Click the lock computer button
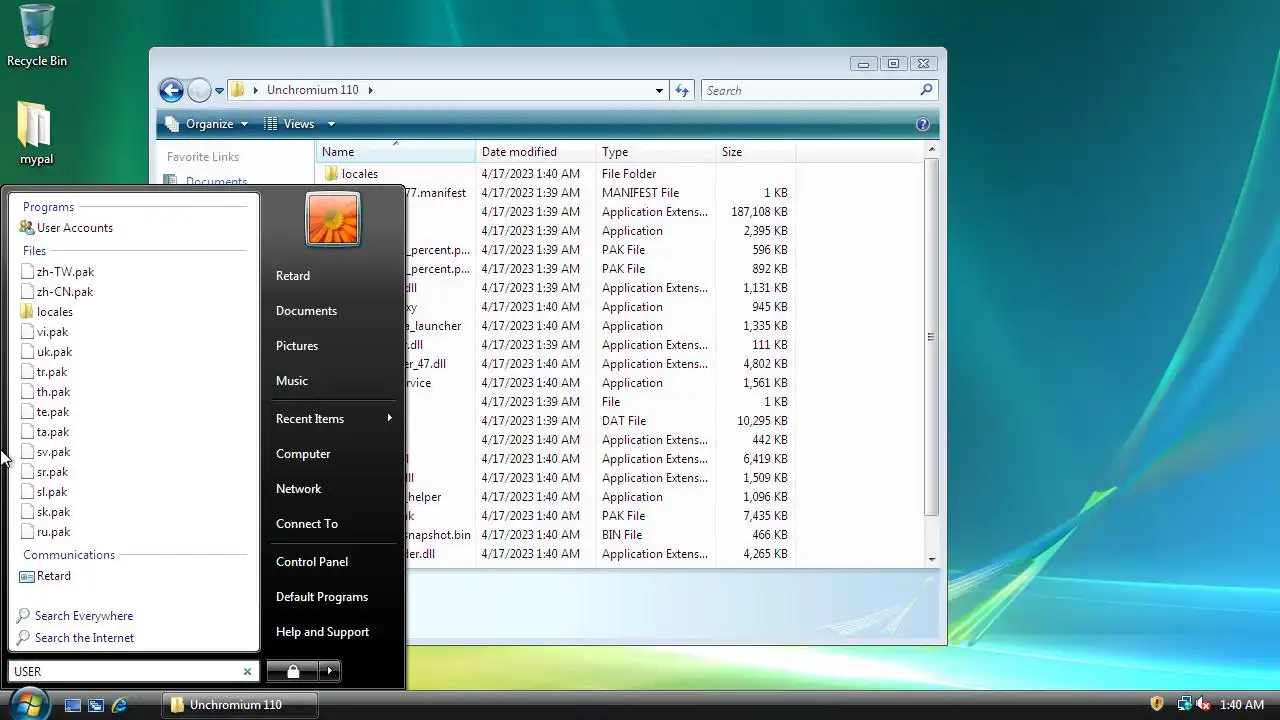Screen dimensions: 1280x720 click(x=292, y=671)
